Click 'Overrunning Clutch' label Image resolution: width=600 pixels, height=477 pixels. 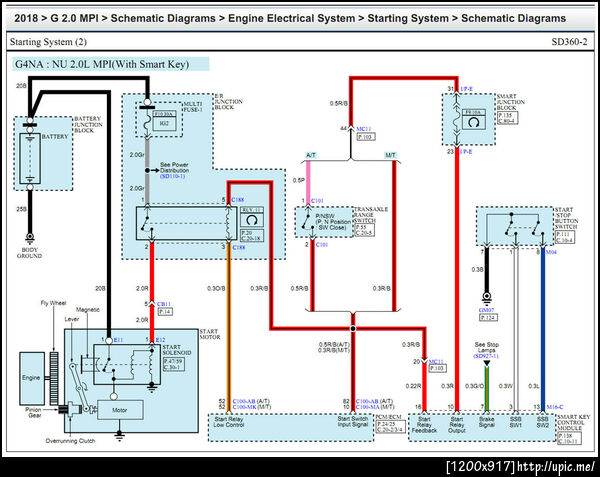click(70, 441)
